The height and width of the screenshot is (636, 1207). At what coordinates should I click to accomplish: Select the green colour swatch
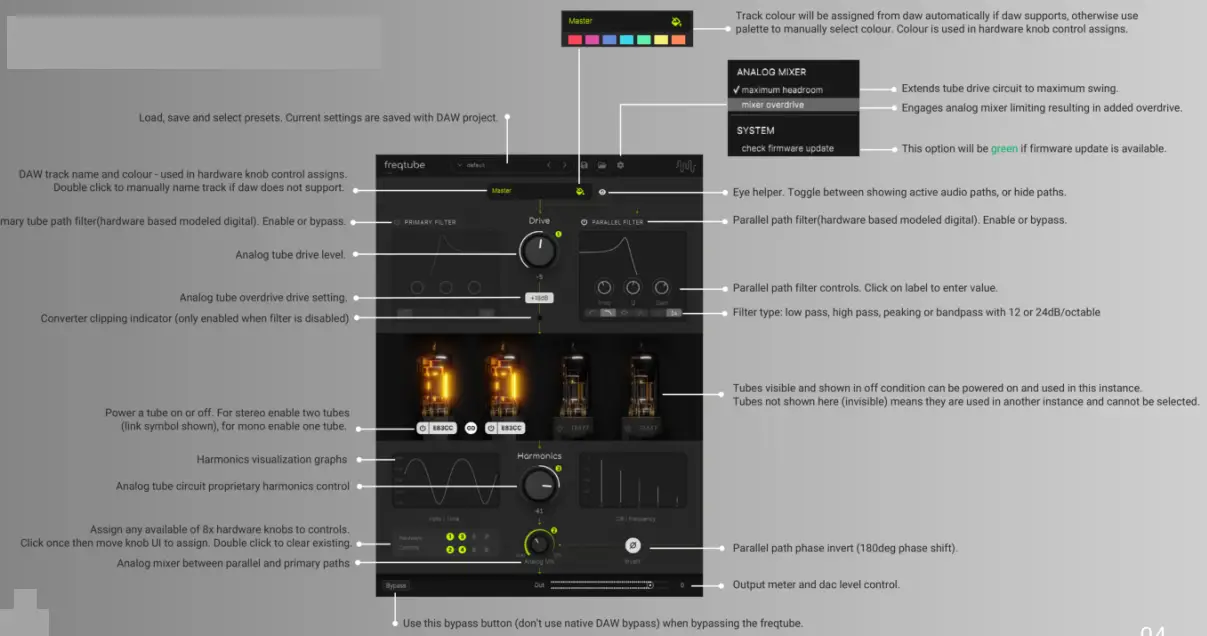coord(643,39)
